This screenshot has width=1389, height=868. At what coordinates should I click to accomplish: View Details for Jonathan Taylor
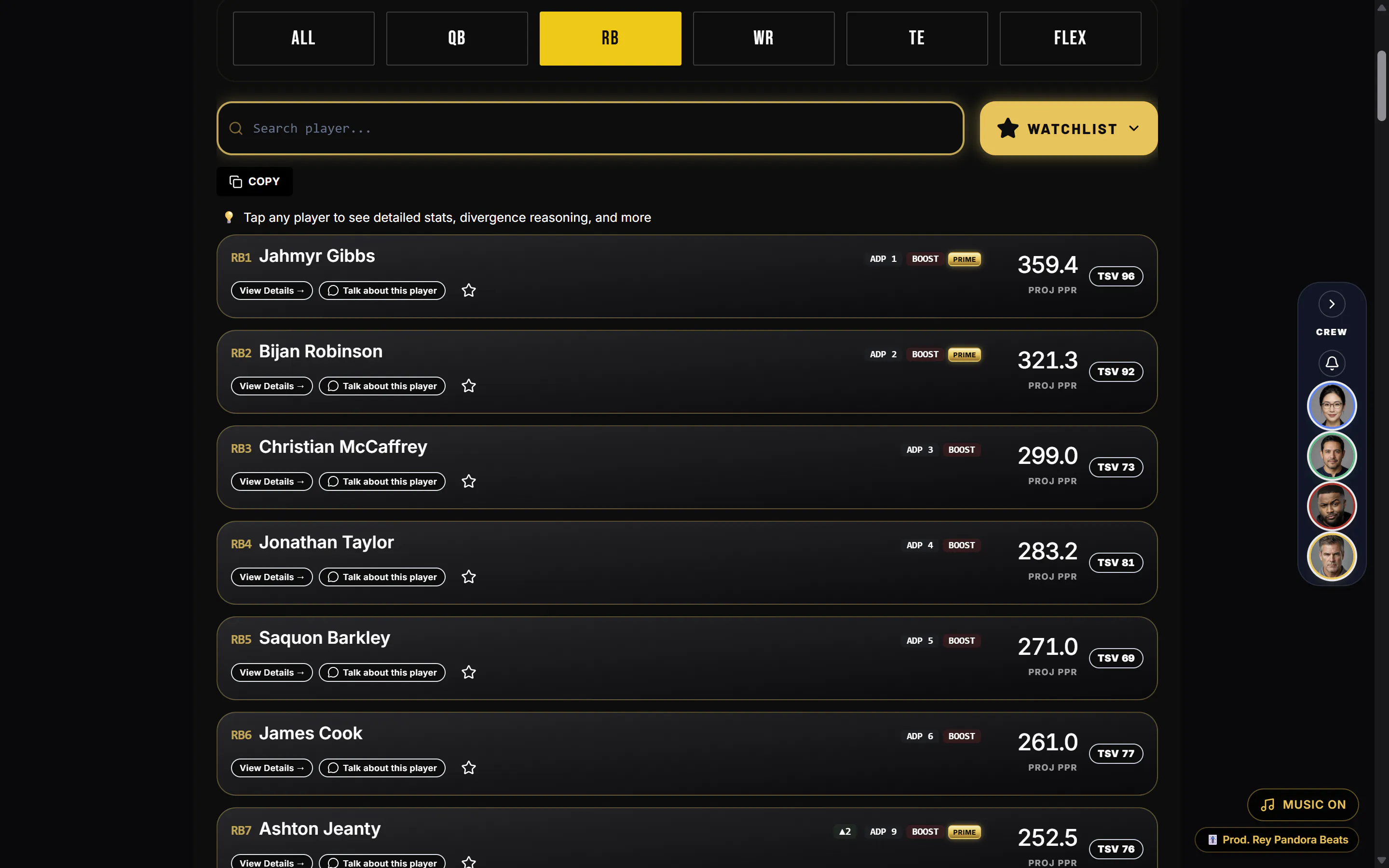(272, 577)
